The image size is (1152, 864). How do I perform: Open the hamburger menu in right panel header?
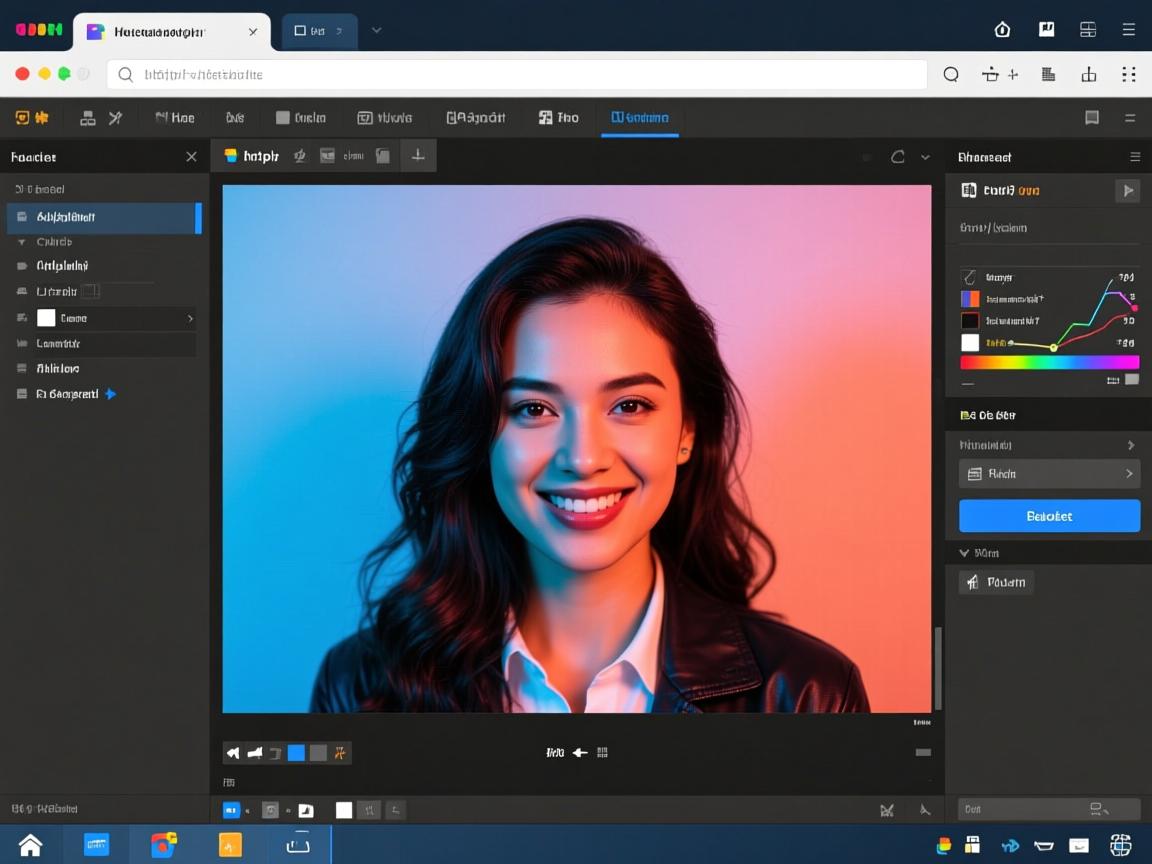(1135, 157)
